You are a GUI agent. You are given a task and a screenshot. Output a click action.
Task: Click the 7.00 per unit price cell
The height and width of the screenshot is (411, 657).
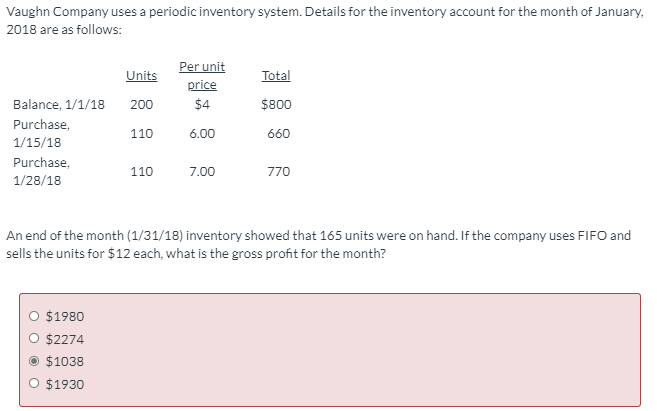[x=202, y=172]
